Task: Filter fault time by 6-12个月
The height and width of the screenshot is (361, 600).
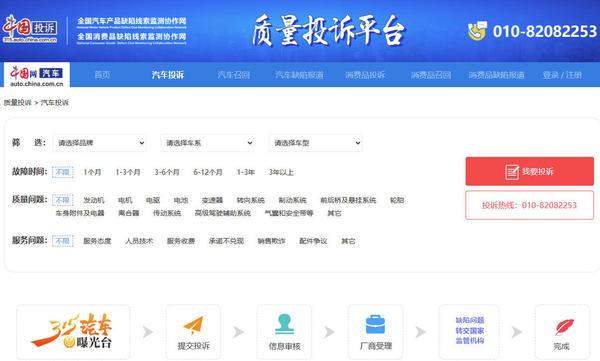Action: point(208,172)
